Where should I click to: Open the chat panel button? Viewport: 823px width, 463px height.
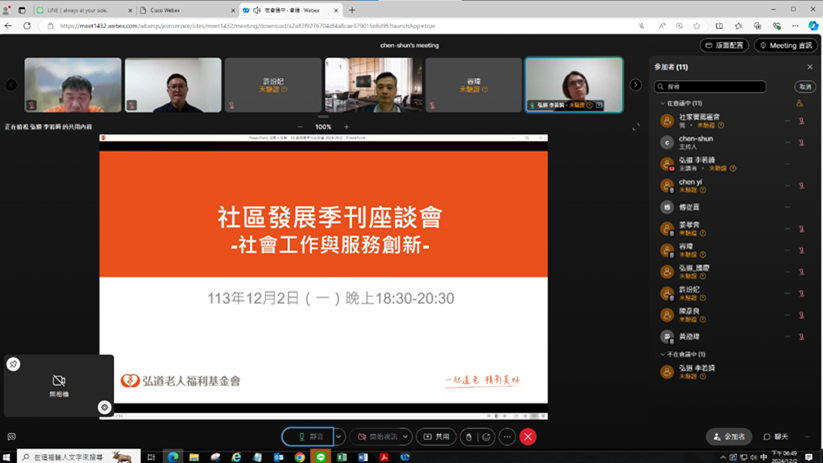(x=776, y=437)
